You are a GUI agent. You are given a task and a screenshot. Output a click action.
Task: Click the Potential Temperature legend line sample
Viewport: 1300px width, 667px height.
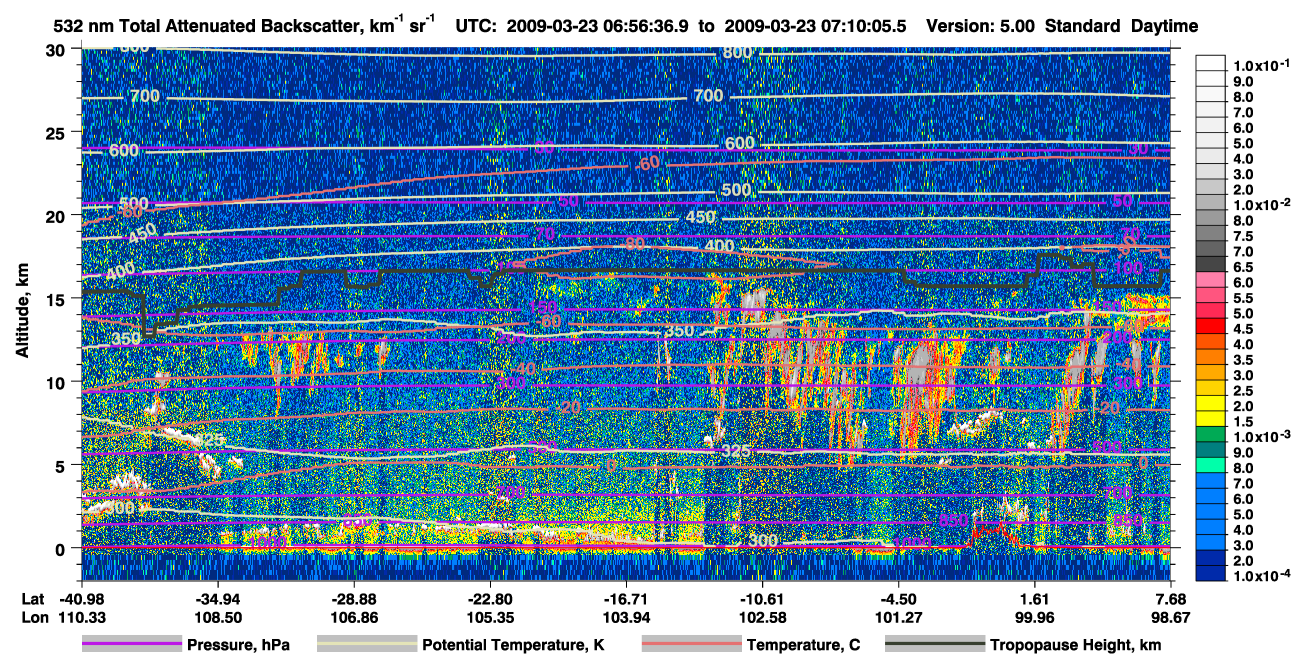click(x=366, y=645)
